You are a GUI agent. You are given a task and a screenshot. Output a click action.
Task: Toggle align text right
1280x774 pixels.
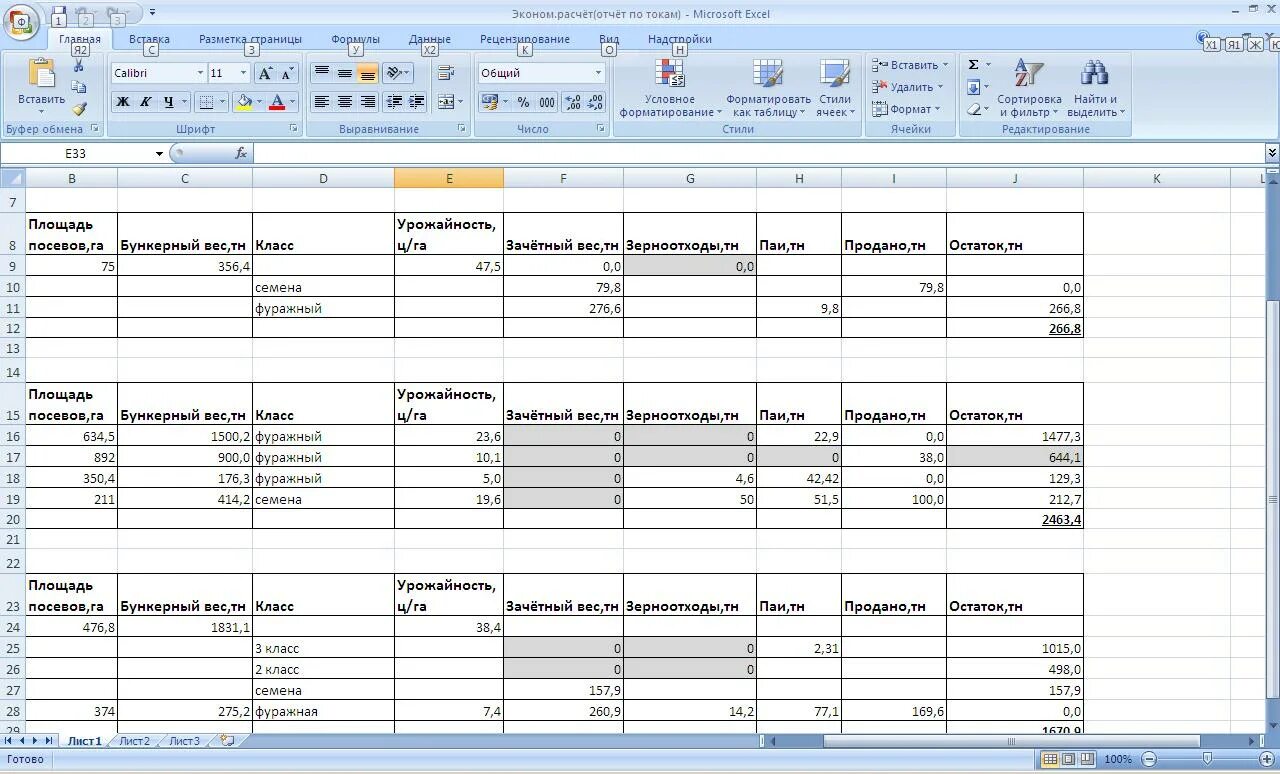pos(368,102)
